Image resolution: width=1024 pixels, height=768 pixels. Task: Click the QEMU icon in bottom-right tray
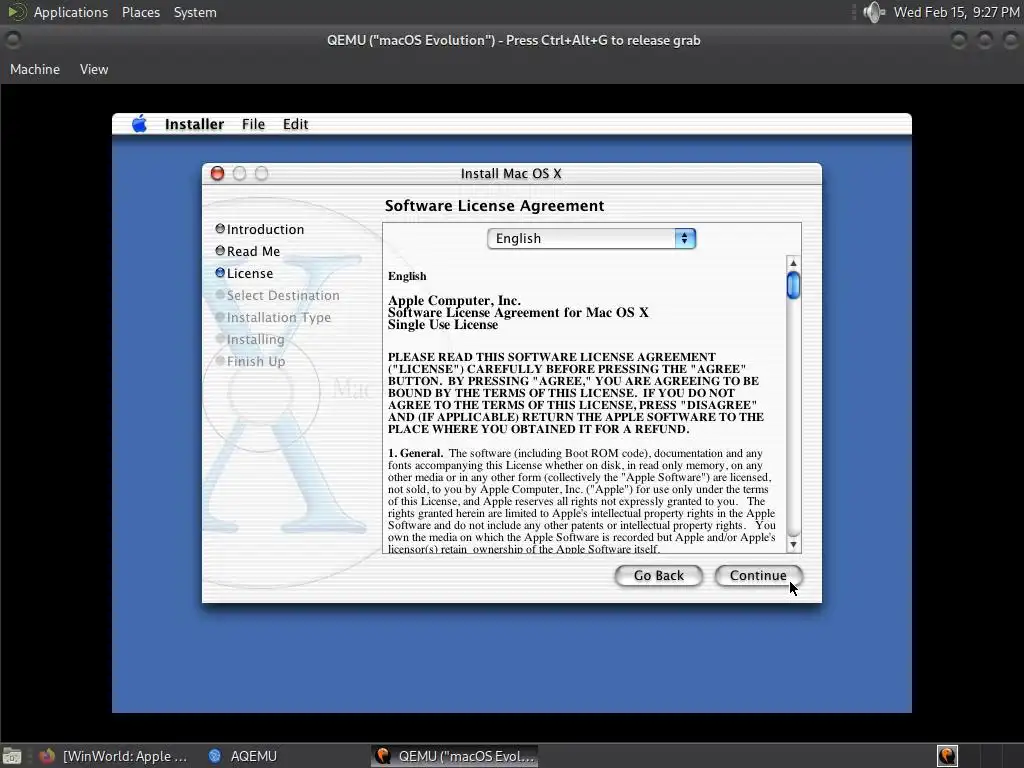(x=947, y=756)
